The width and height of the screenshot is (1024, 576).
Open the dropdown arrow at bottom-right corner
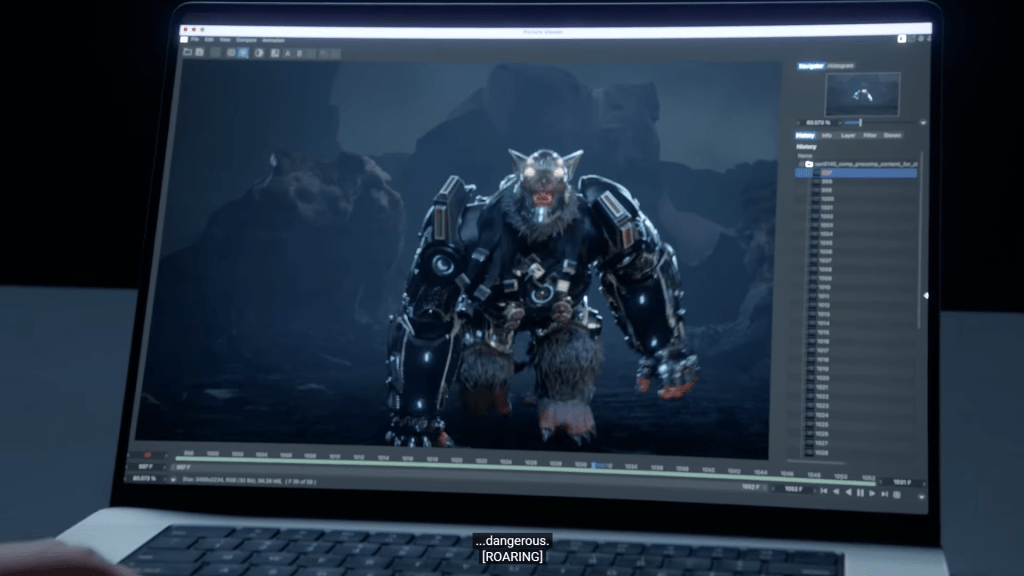pos(922,495)
